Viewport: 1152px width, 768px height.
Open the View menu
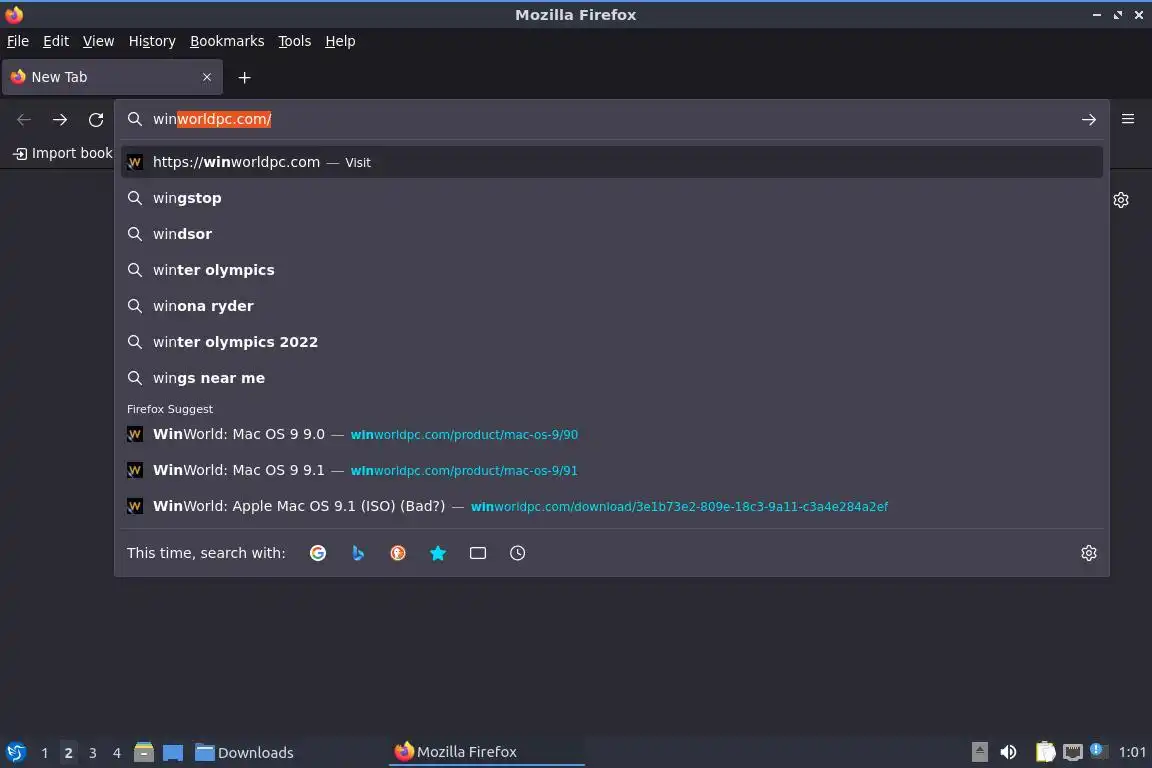[98, 41]
